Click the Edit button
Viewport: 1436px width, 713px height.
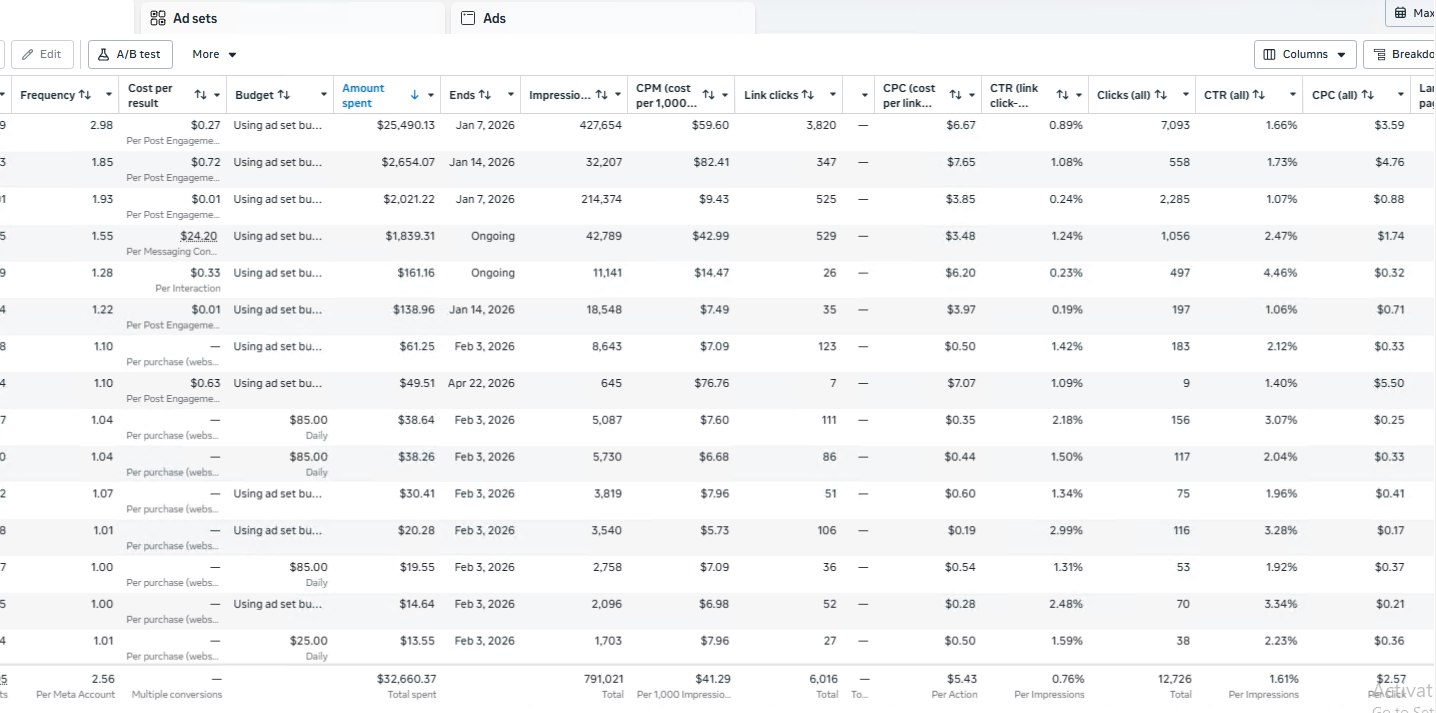tap(42, 54)
